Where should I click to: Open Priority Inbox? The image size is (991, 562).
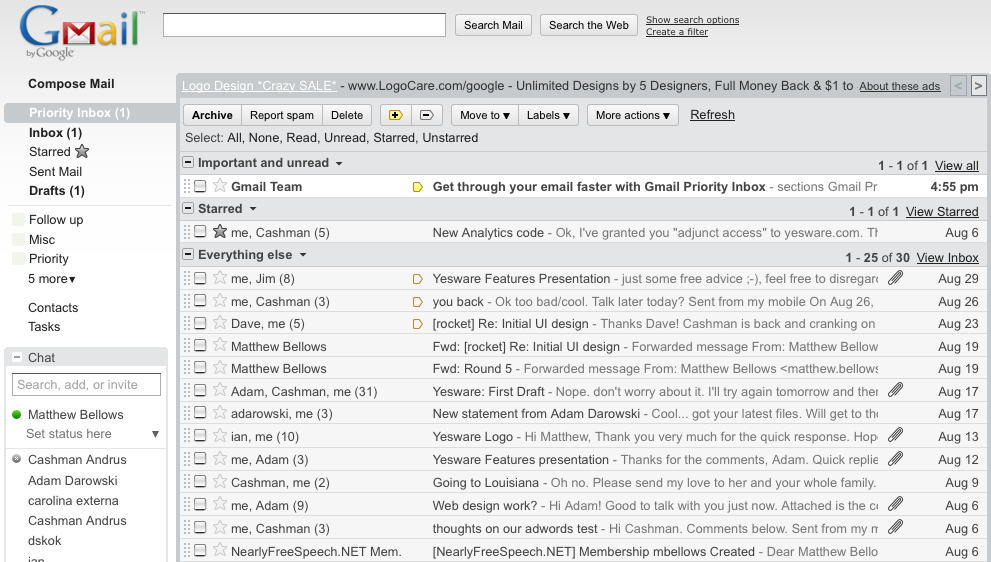(x=80, y=113)
